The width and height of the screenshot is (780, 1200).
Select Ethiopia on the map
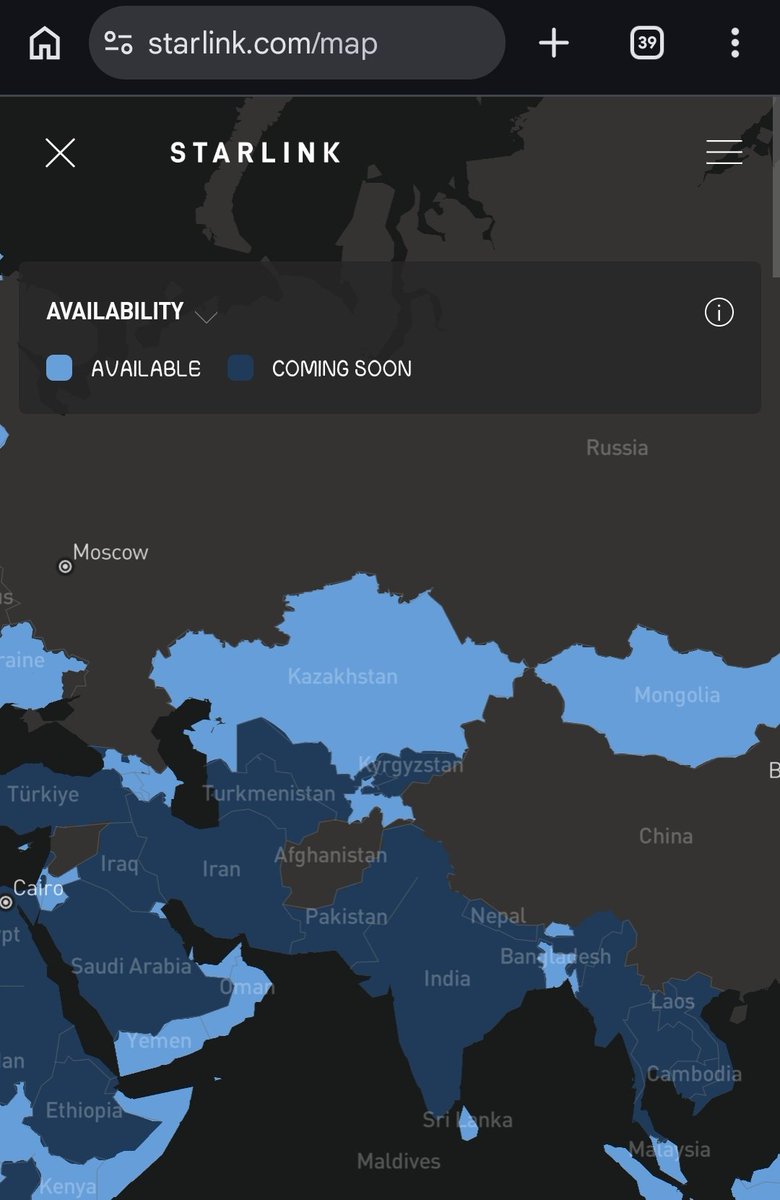pos(84,1111)
